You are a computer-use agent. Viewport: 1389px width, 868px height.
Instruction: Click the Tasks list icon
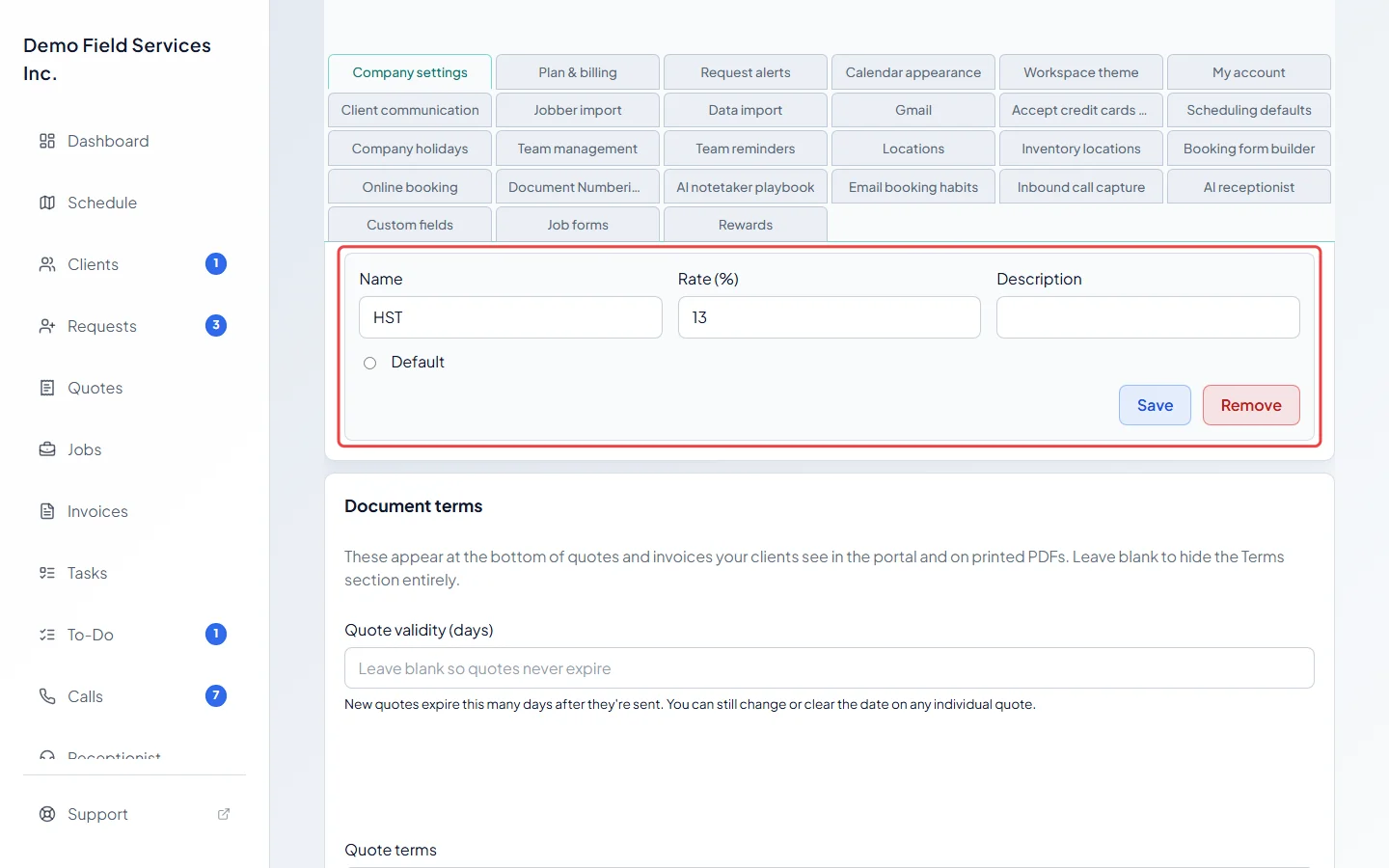click(46, 573)
